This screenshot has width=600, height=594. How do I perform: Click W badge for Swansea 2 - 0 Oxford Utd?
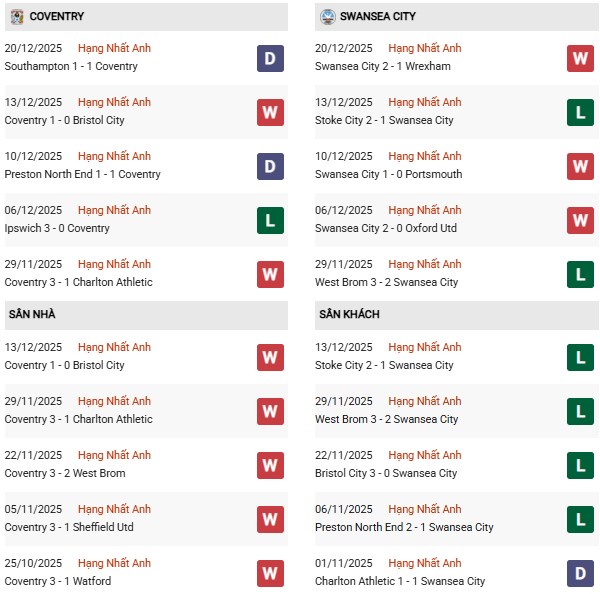(581, 220)
